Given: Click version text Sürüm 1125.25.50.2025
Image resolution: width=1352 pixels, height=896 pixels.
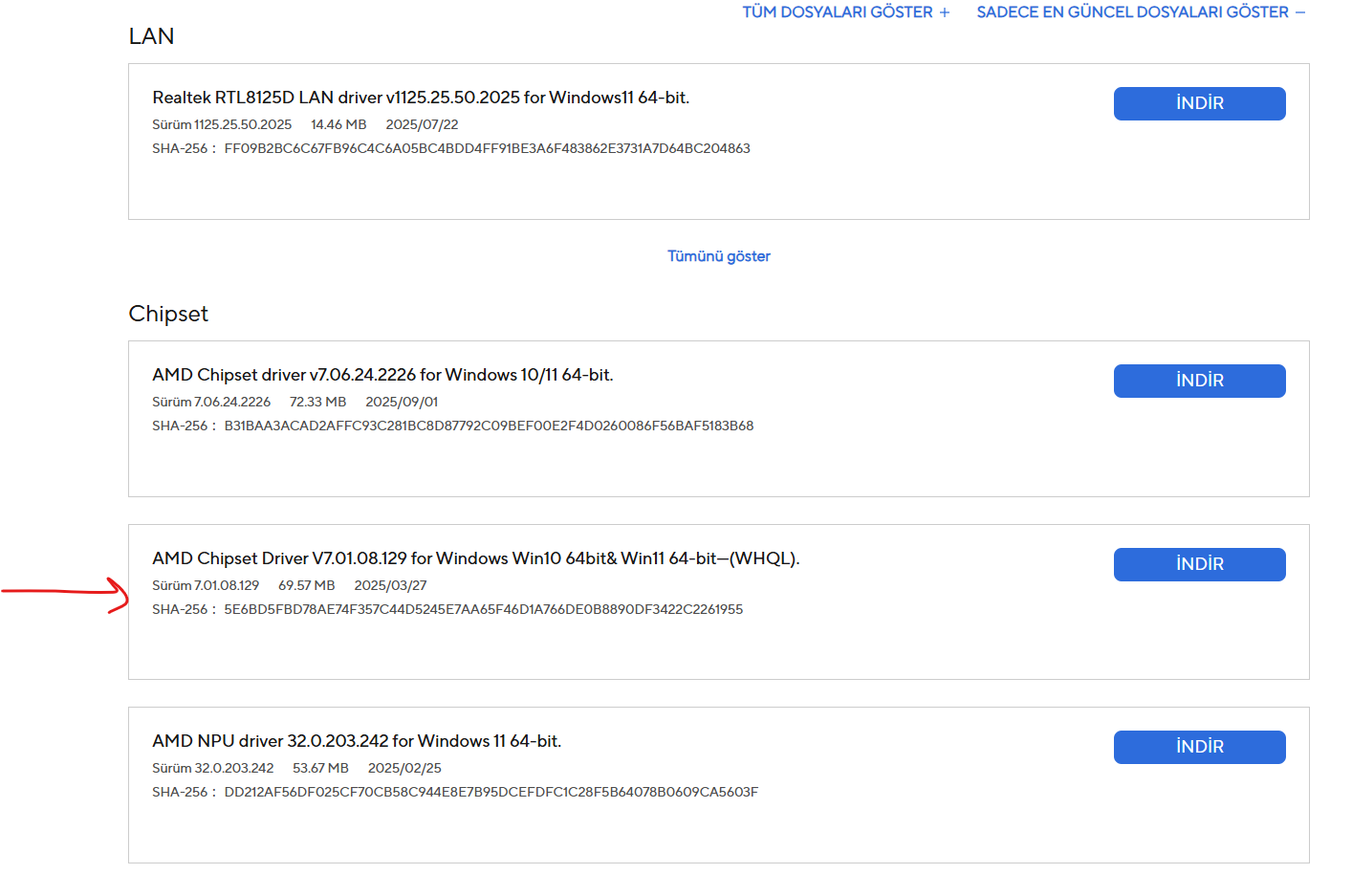Looking at the screenshot, I should click(x=222, y=124).
